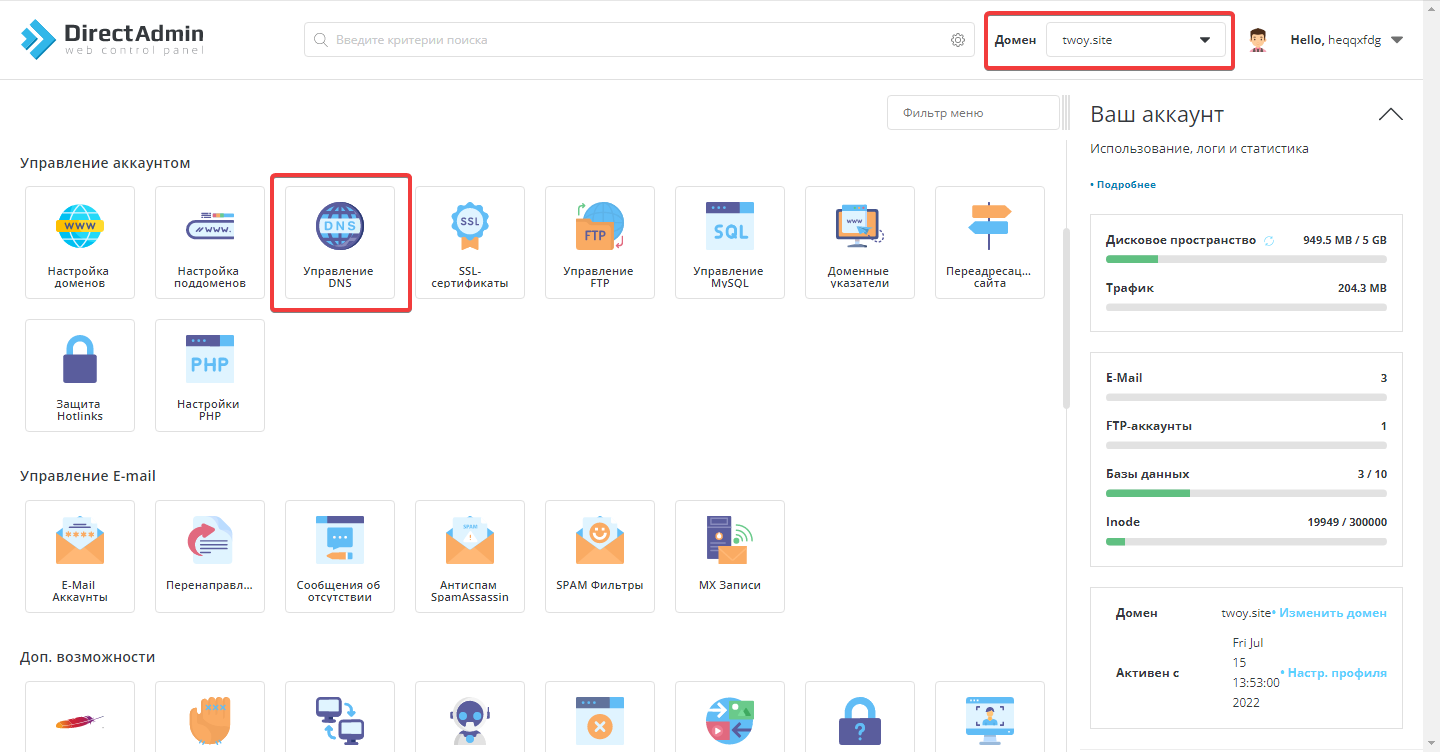Image resolution: width=1440 pixels, height=752 pixels.
Task: Click the search settings gear icon
Action: [x=958, y=40]
